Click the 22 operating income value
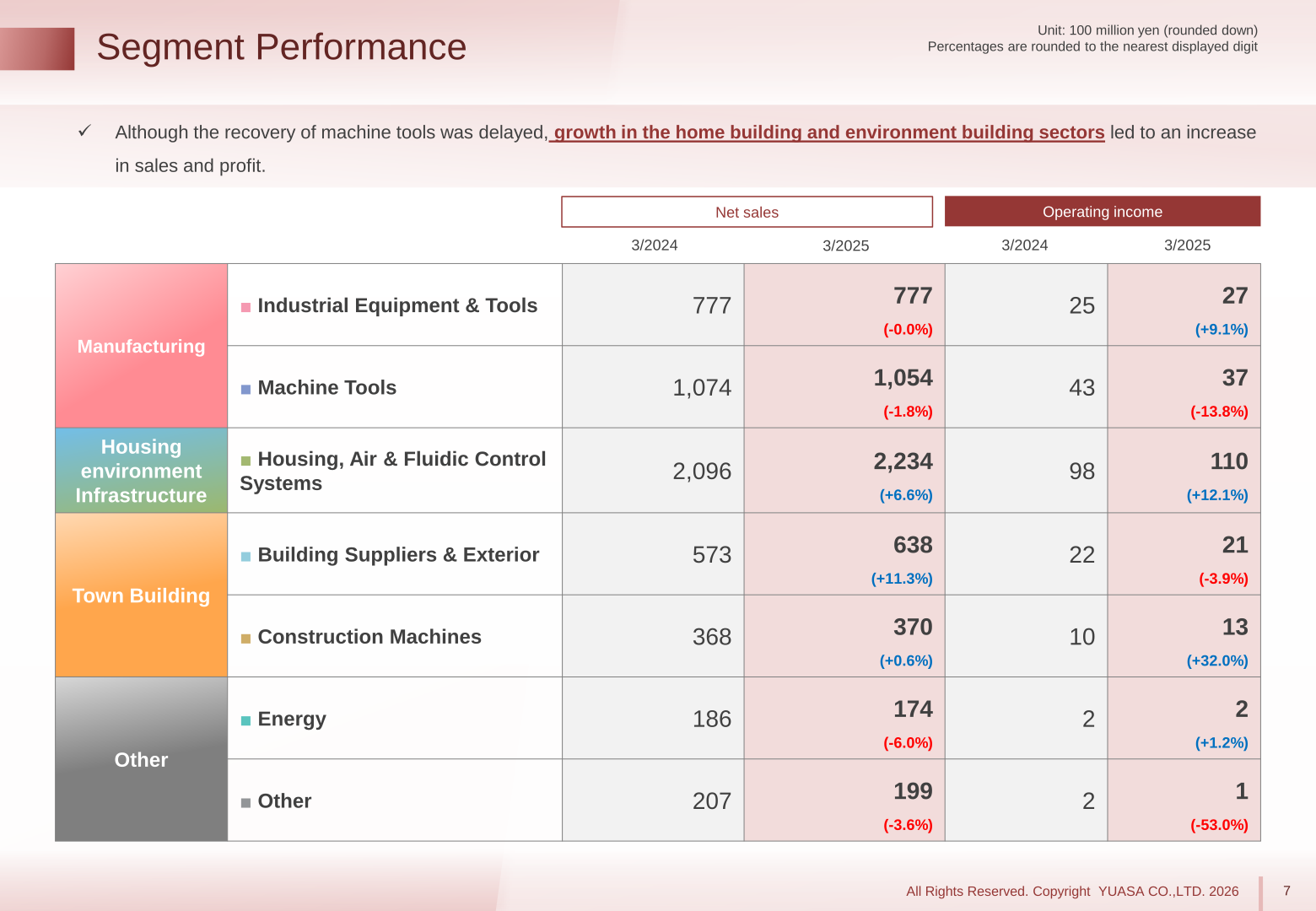Viewport: 1316px width, 911px height. (x=1081, y=554)
